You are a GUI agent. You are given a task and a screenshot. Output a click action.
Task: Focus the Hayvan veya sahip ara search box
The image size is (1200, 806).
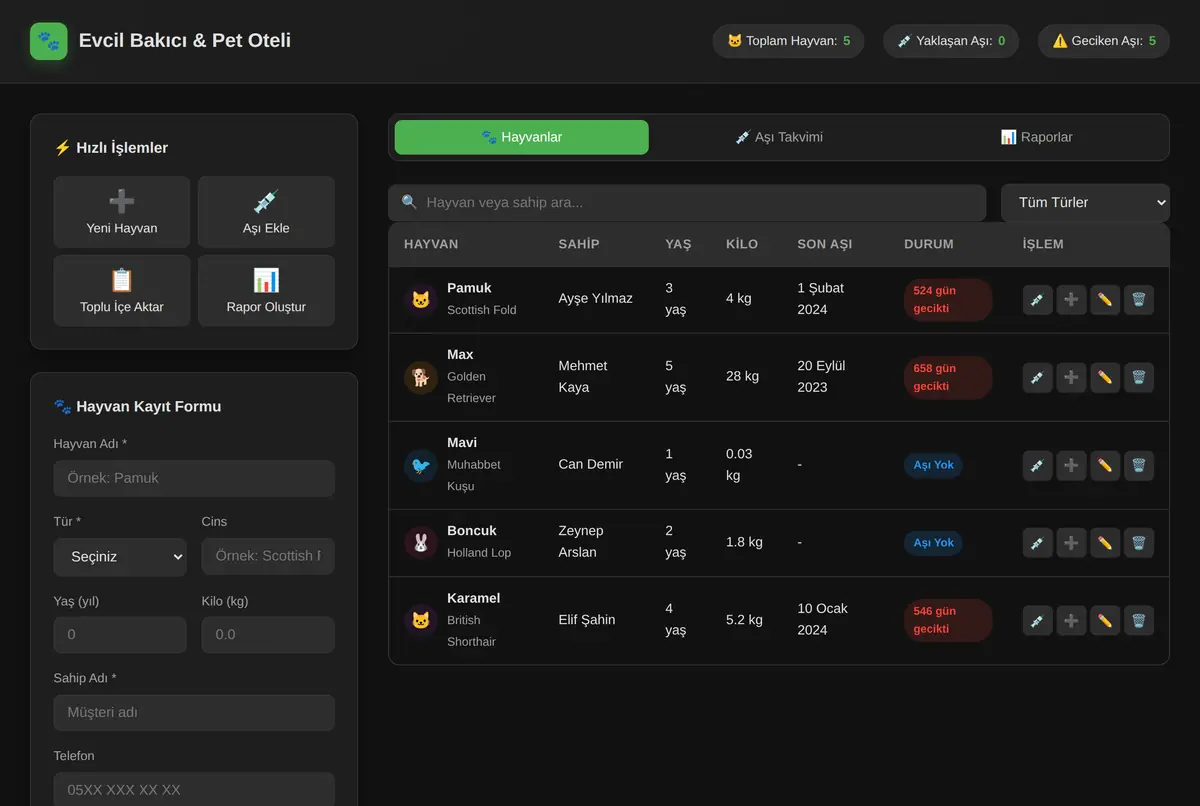pos(687,202)
